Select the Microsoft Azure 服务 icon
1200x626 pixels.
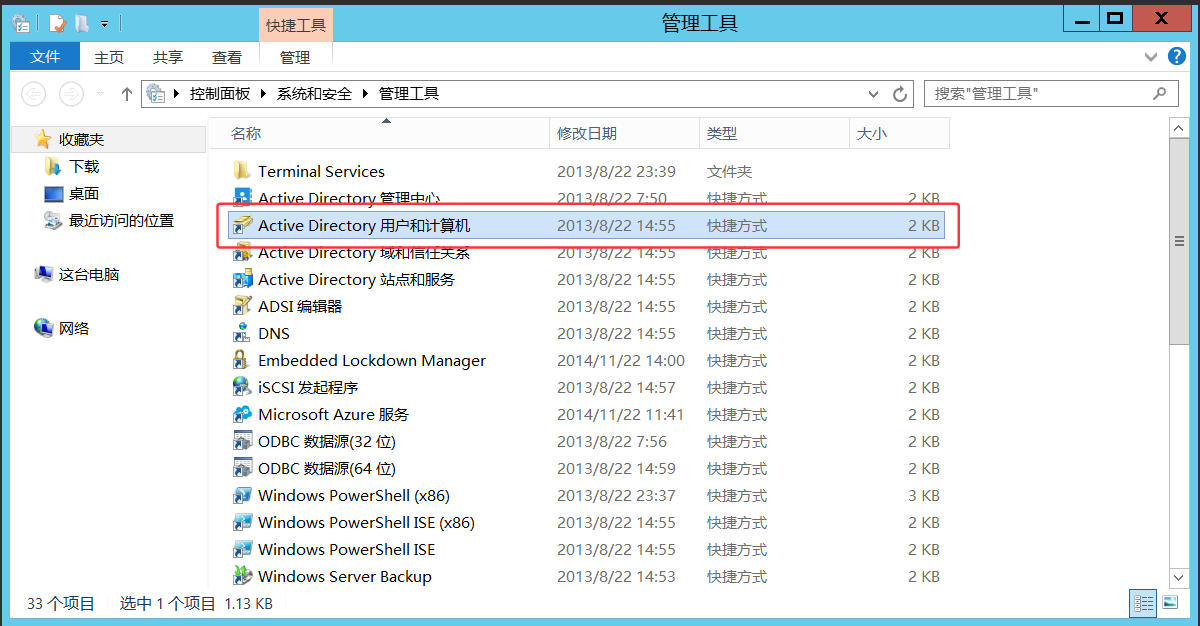pyautogui.click(x=241, y=414)
